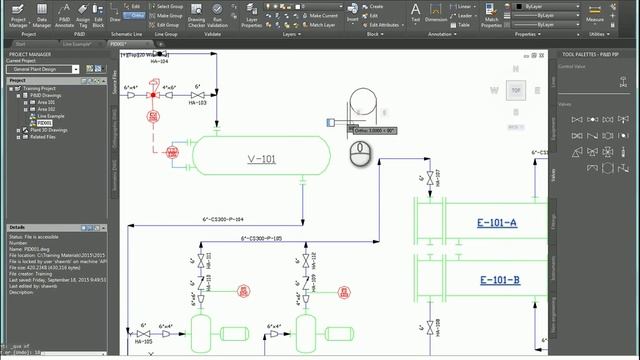Expand the Block panel
Screen dimensions: 640x360
[x=375, y=34]
